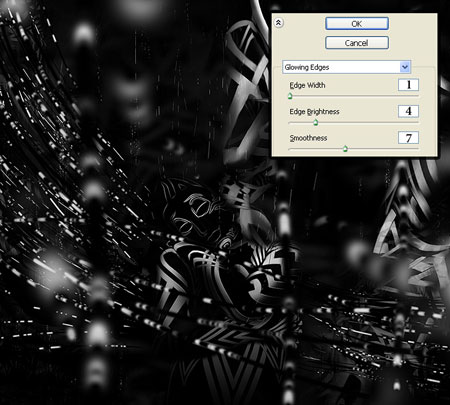Click the Smoothness value field
Viewport: 450px width, 405px height.
408,138
